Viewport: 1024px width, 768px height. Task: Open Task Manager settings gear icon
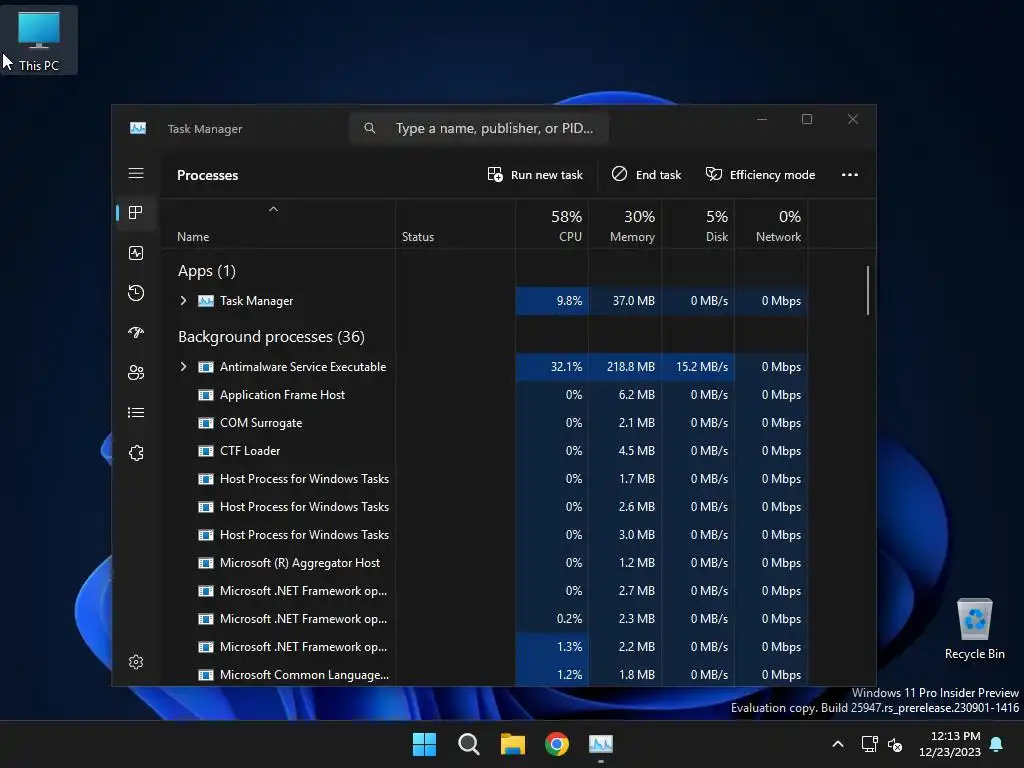(x=136, y=662)
